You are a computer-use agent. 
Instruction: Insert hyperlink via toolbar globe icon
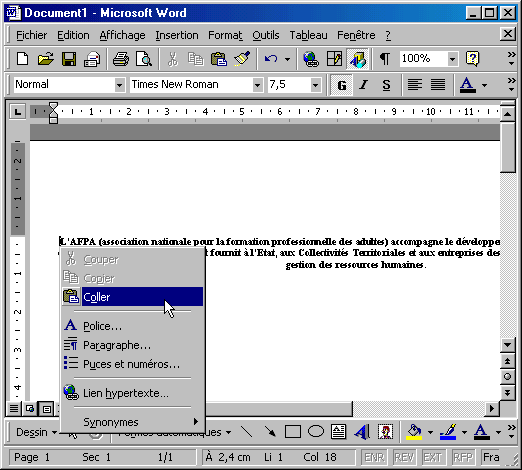pos(311,59)
